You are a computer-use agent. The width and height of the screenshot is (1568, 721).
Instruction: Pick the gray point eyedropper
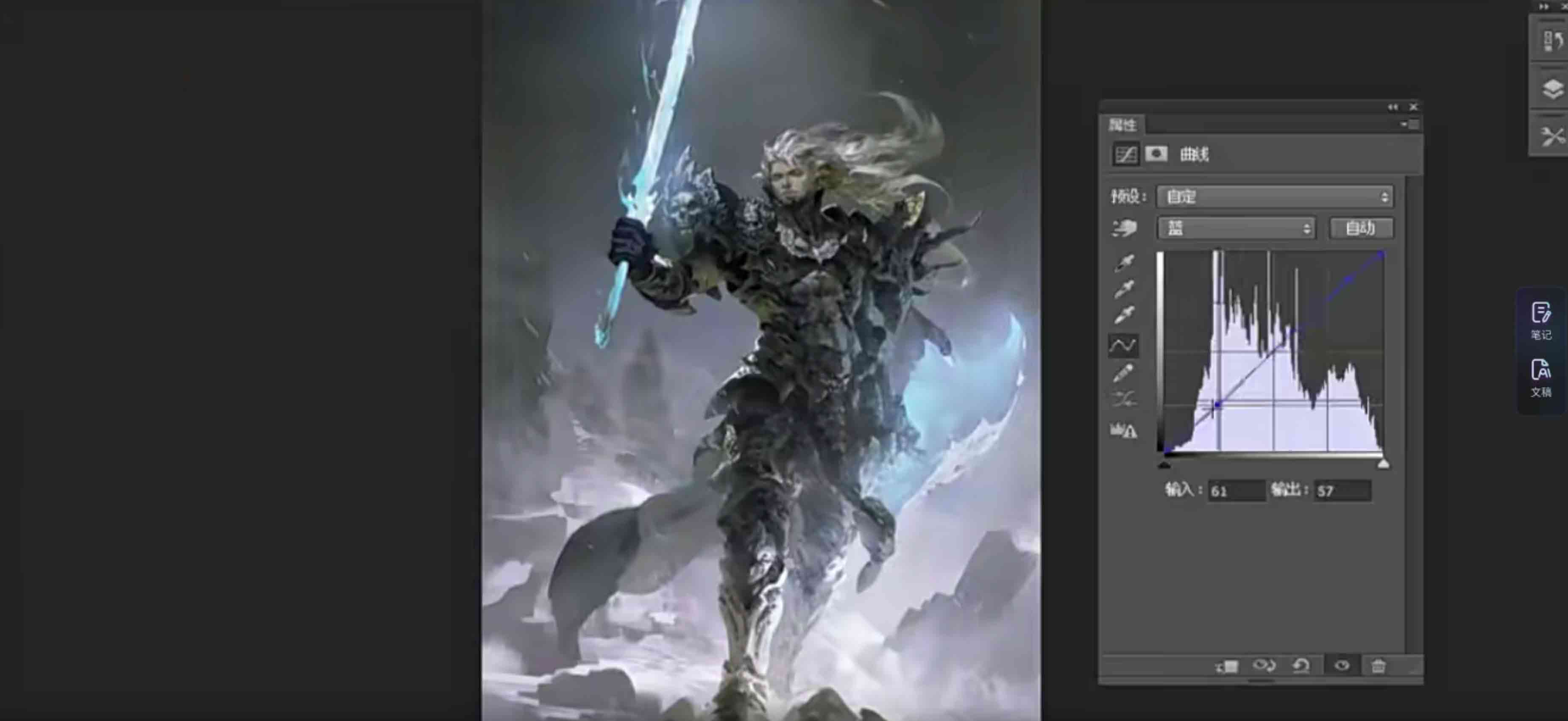pos(1124,289)
